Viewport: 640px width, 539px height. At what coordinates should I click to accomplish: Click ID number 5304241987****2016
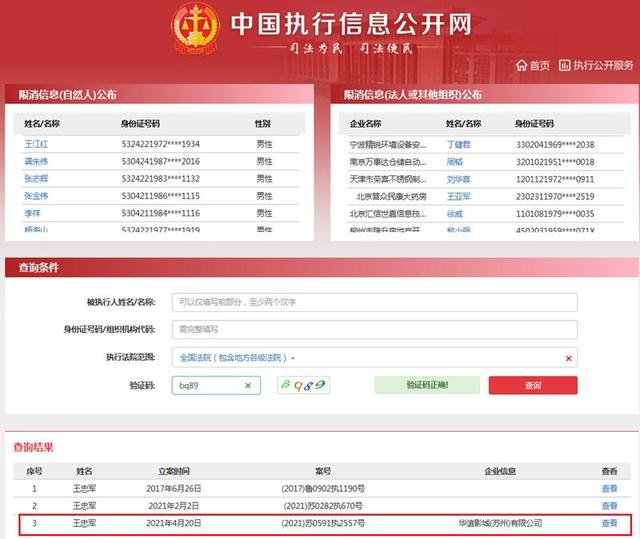[160, 162]
